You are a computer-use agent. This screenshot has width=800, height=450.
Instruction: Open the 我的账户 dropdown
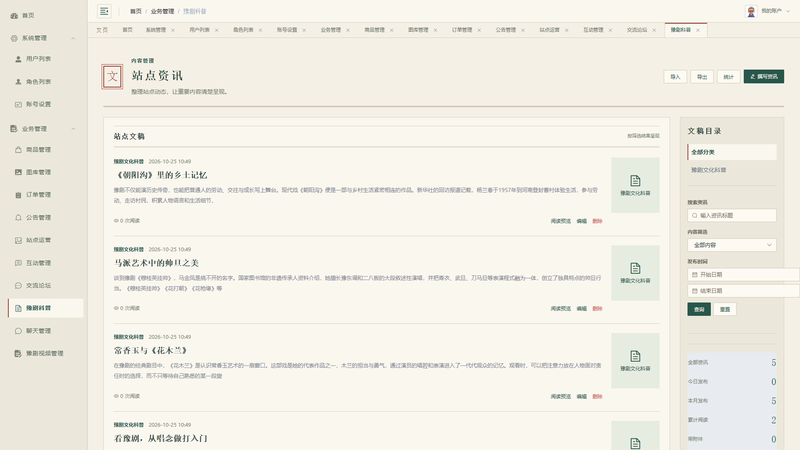(776, 11)
